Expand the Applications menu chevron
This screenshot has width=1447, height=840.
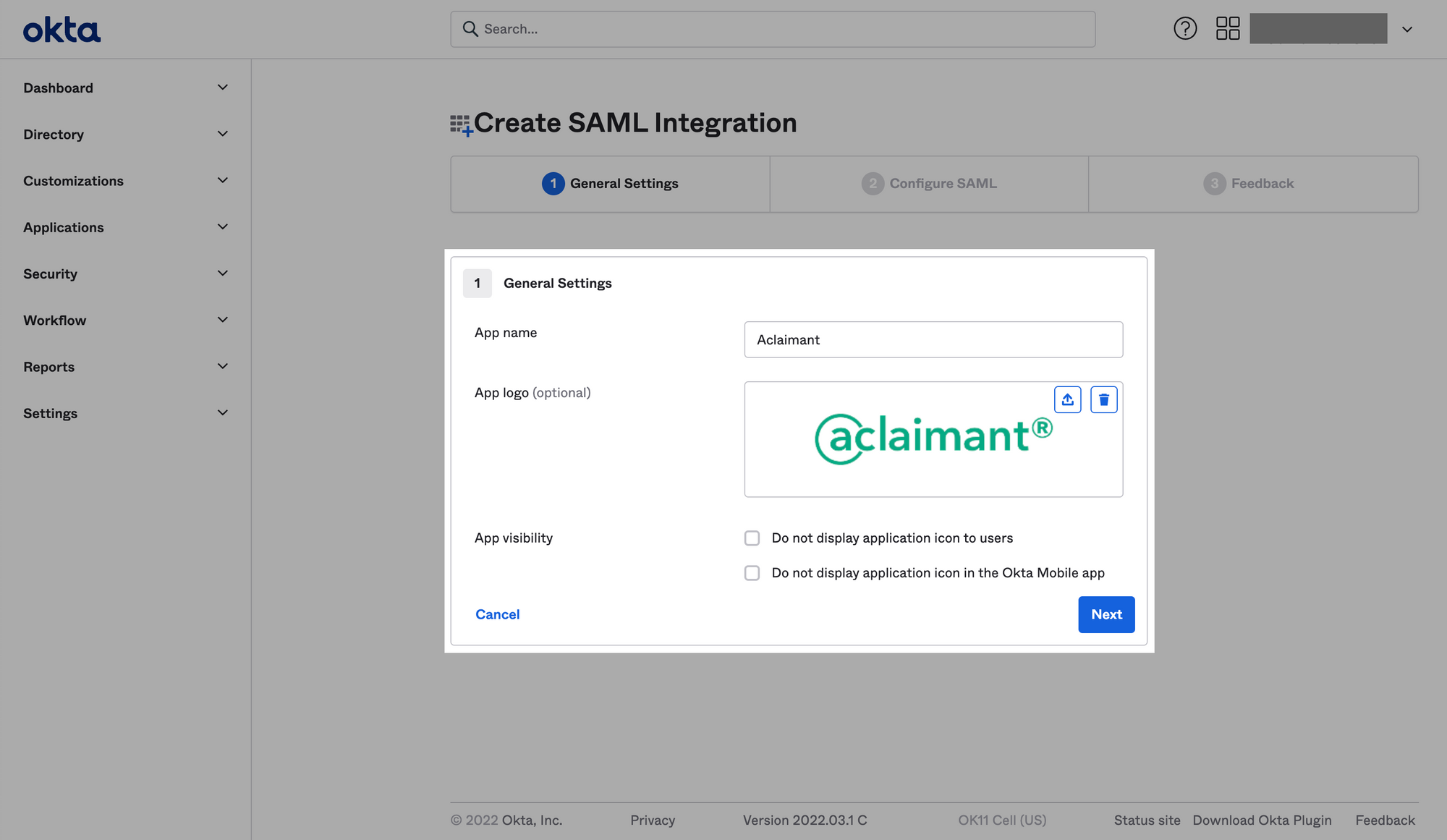[223, 227]
